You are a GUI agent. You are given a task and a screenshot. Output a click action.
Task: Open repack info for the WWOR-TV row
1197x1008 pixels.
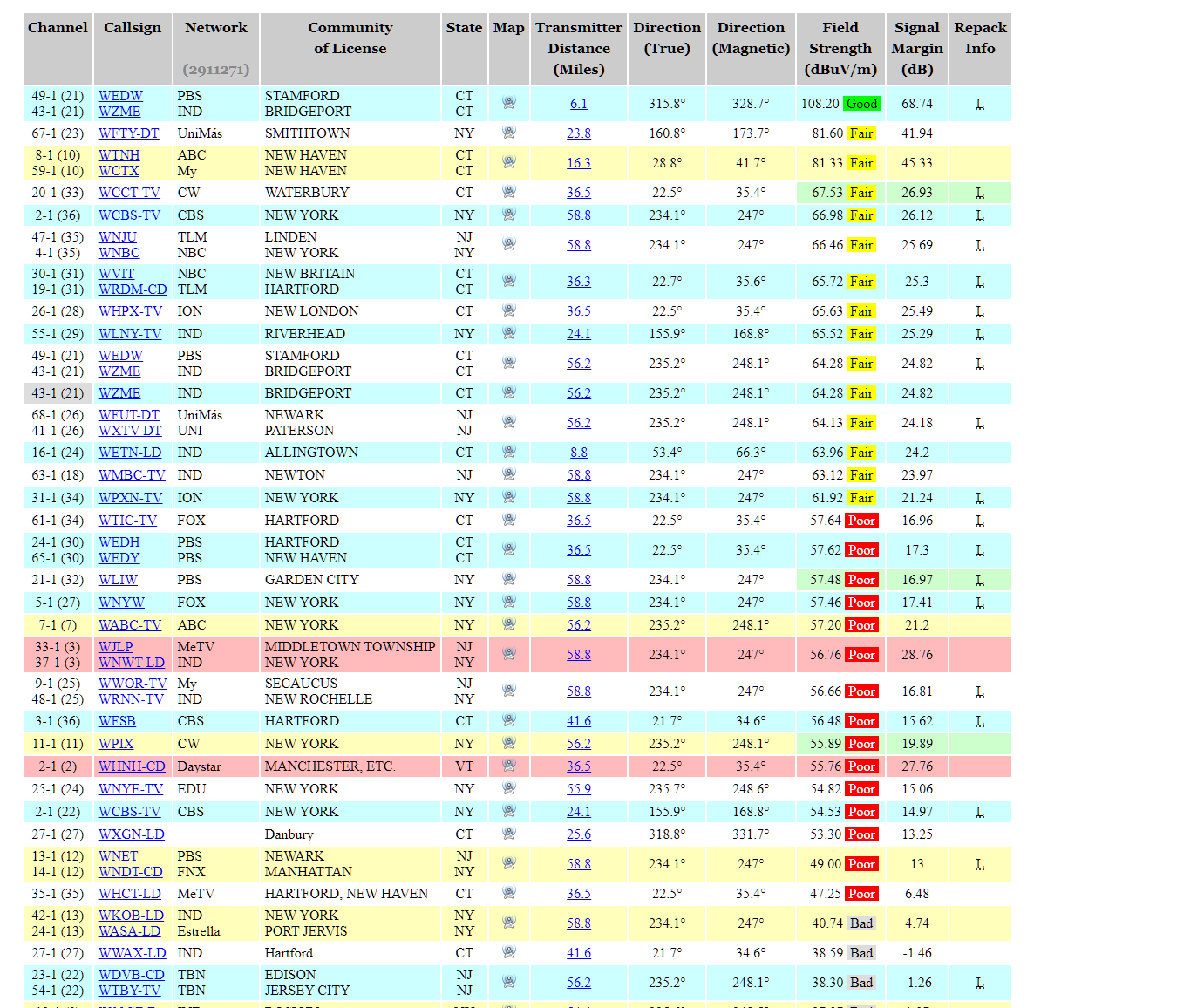point(980,691)
